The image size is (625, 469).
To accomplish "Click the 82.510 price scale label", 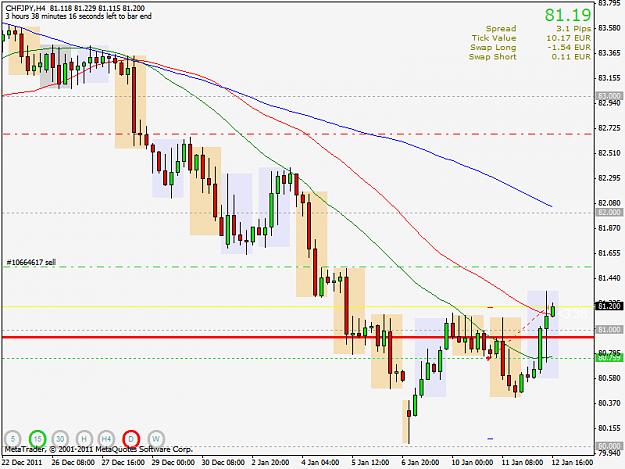I will pyautogui.click(x=609, y=153).
